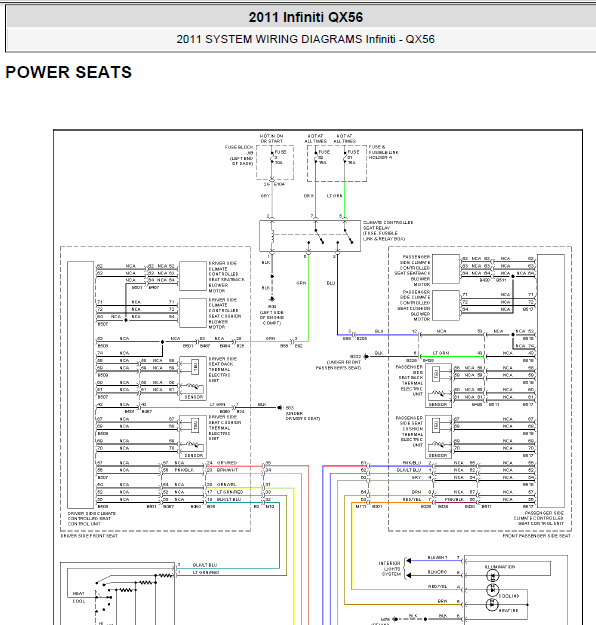The width and height of the screenshot is (596, 625).
Task: Click the "GRN/YEL" wire label at pin 20
Action: coord(227,485)
